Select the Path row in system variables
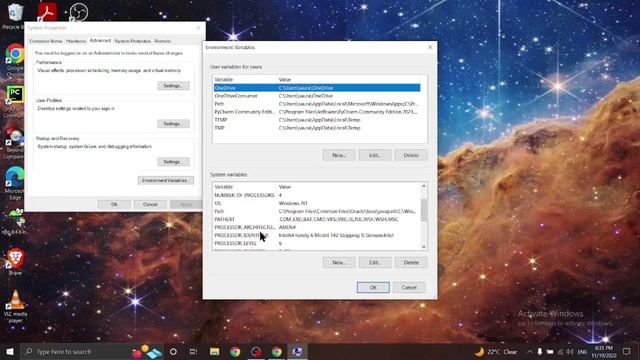Screen dimensions: 640x360 [x=317, y=211]
